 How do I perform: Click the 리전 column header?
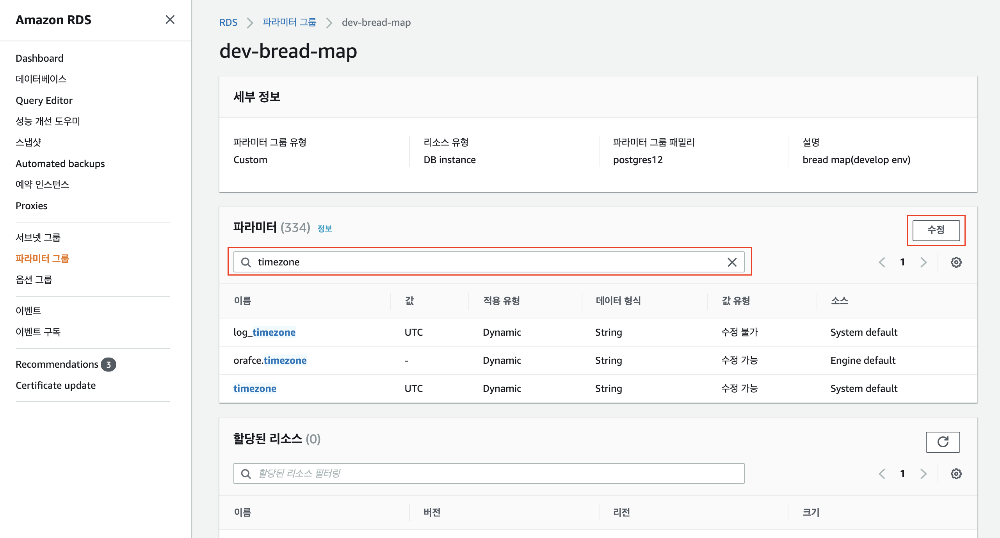click(x=621, y=513)
